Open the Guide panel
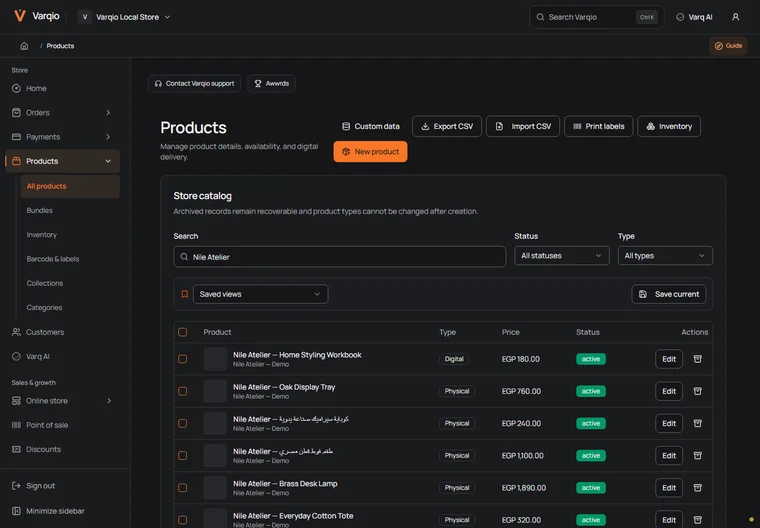Image resolution: width=760 pixels, height=528 pixels. pos(728,46)
